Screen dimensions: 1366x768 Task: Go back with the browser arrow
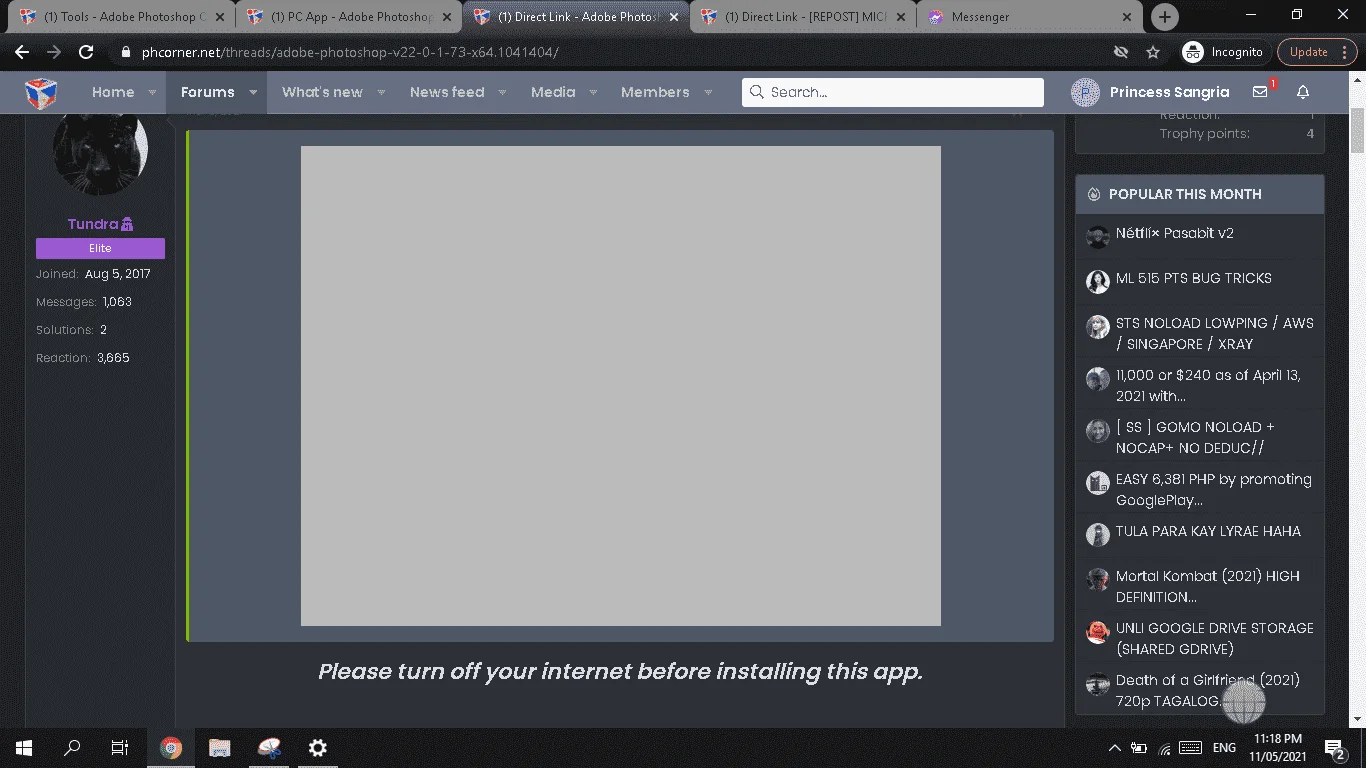[x=22, y=52]
